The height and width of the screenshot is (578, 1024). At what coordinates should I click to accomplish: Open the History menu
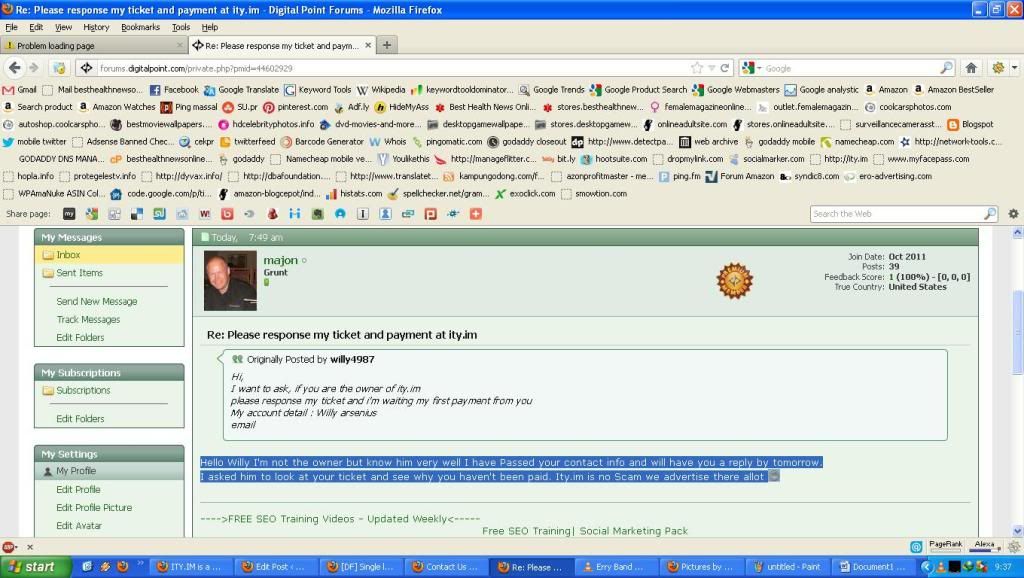pos(96,27)
